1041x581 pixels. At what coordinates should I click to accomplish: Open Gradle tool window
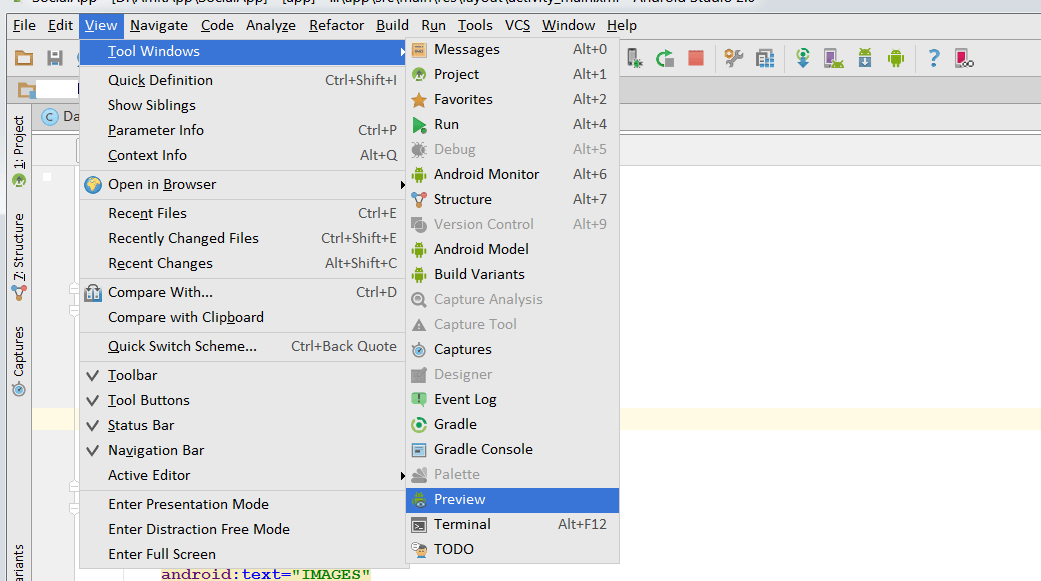[x=512, y=424]
